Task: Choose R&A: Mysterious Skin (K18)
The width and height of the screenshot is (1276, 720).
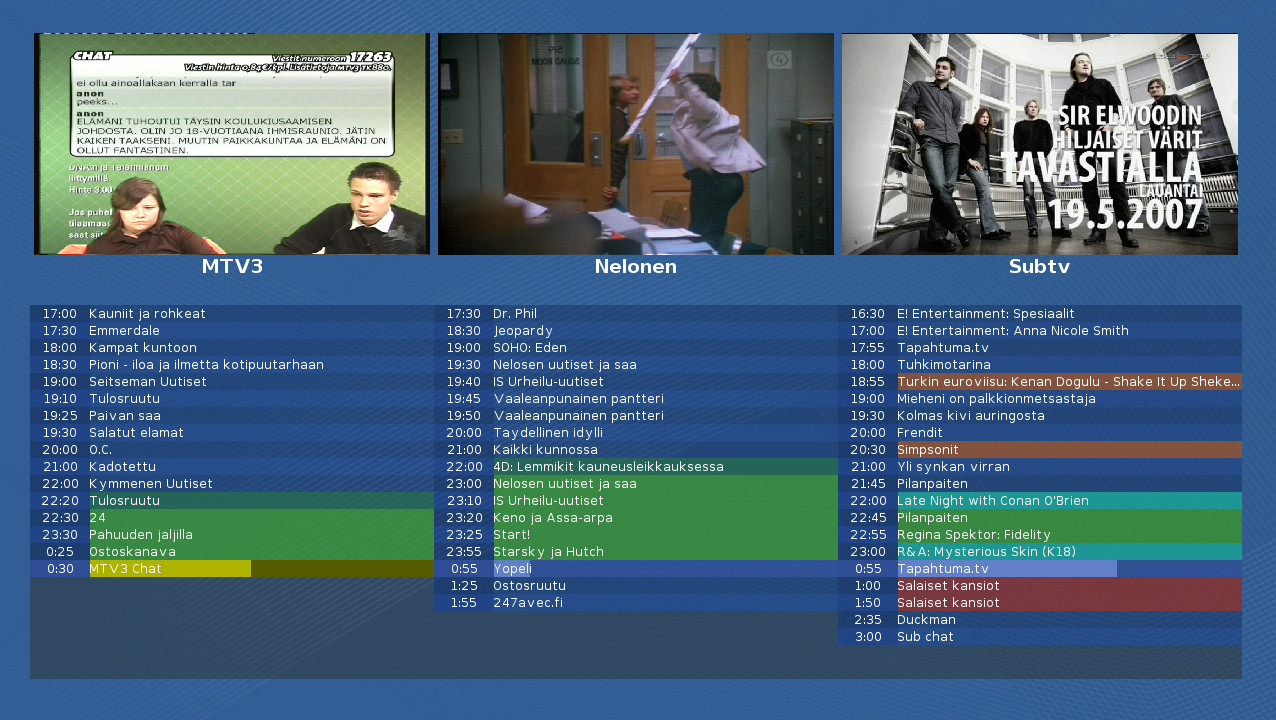Action: coord(1040,552)
